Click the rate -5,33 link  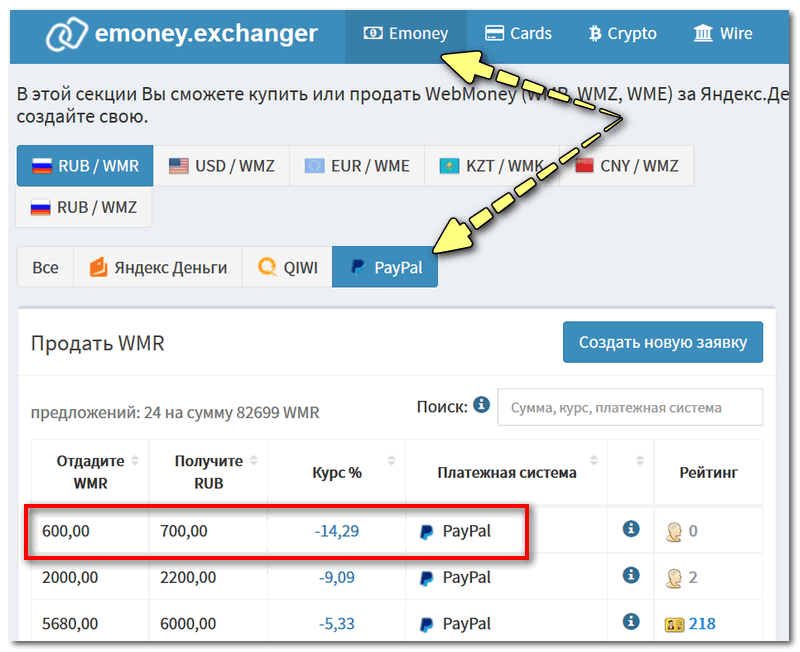[337, 624]
